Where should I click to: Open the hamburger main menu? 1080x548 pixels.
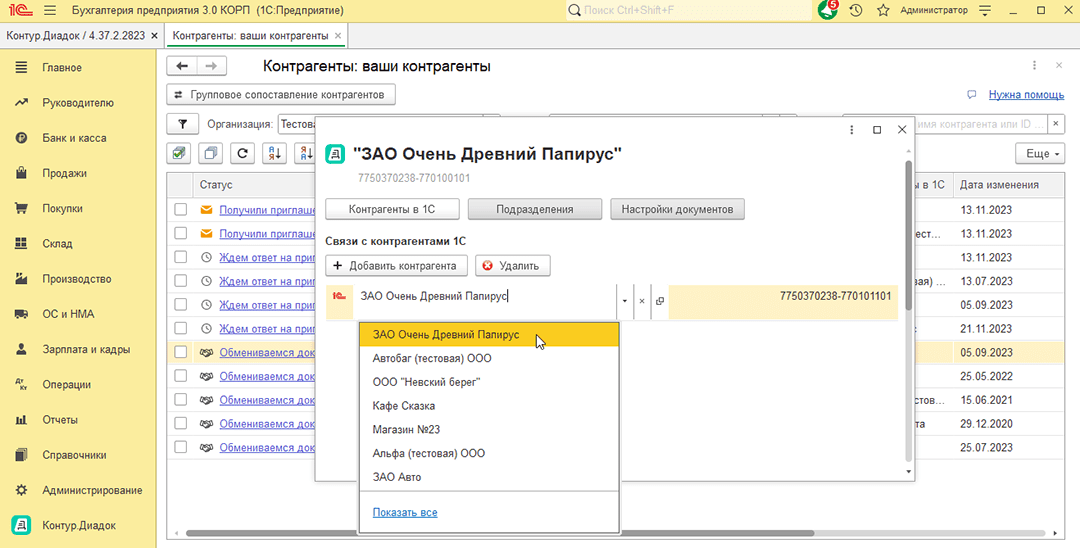[x=50, y=10]
